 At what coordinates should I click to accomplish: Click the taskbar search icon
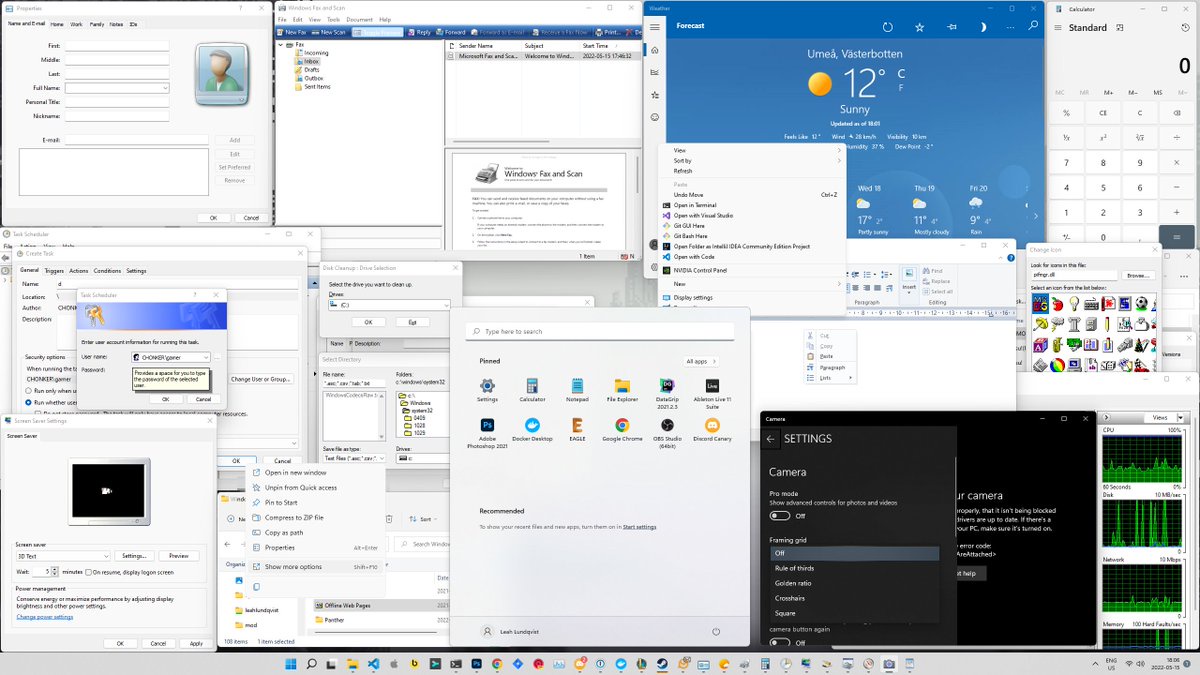(311, 664)
